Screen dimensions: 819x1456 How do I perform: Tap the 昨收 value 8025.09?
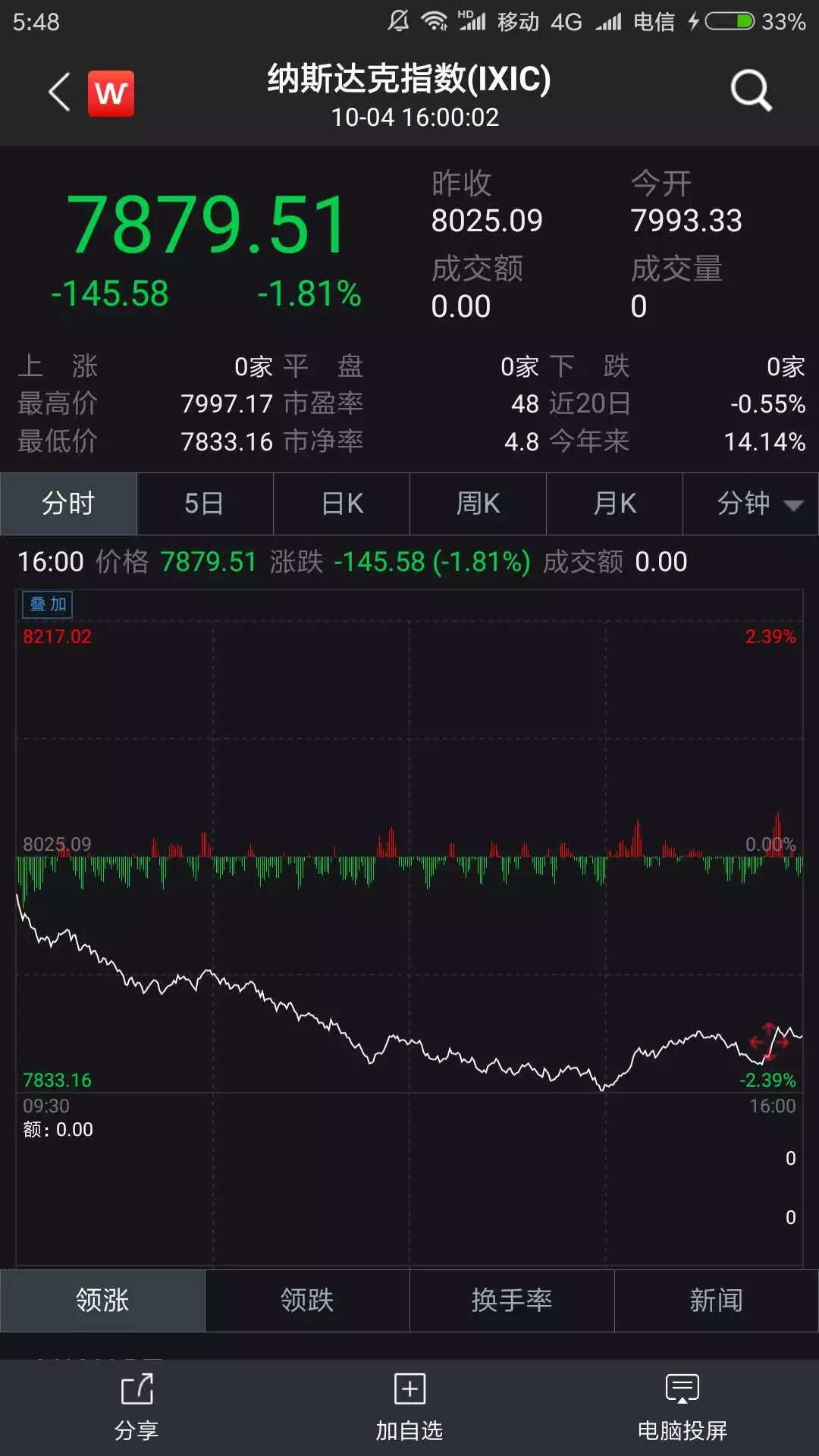click(x=487, y=221)
